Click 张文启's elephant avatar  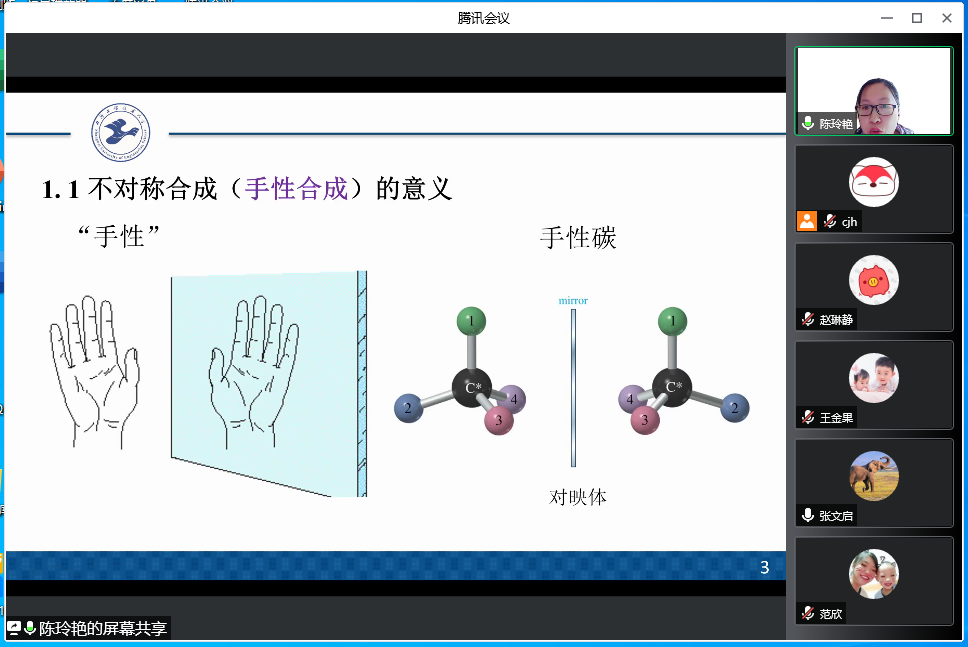[x=873, y=476]
